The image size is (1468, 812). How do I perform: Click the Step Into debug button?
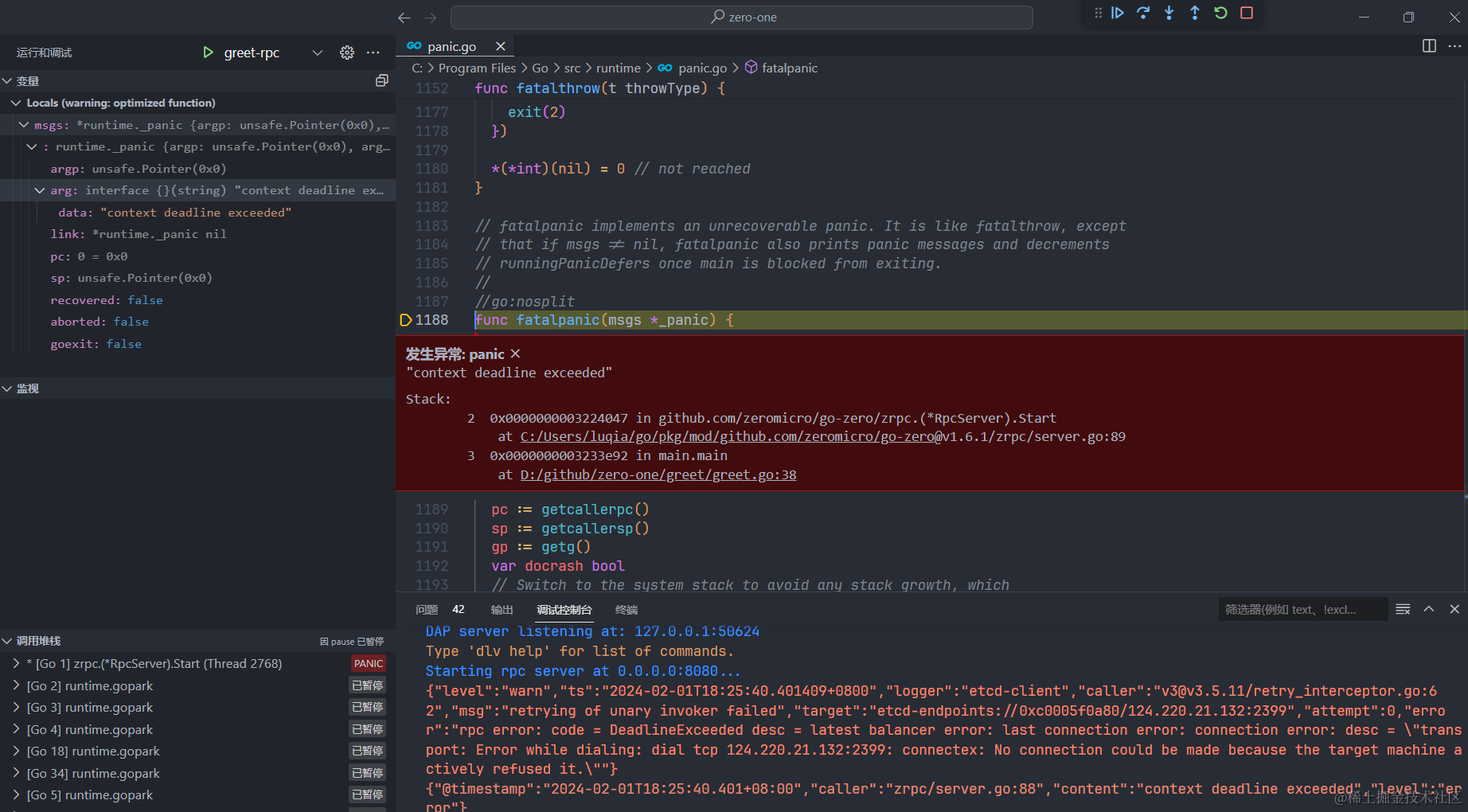click(x=1169, y=13)
